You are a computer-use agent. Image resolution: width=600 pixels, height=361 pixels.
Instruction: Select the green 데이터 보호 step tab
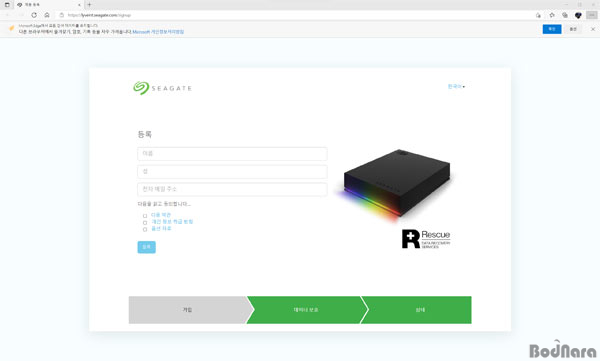pos(306,310)
